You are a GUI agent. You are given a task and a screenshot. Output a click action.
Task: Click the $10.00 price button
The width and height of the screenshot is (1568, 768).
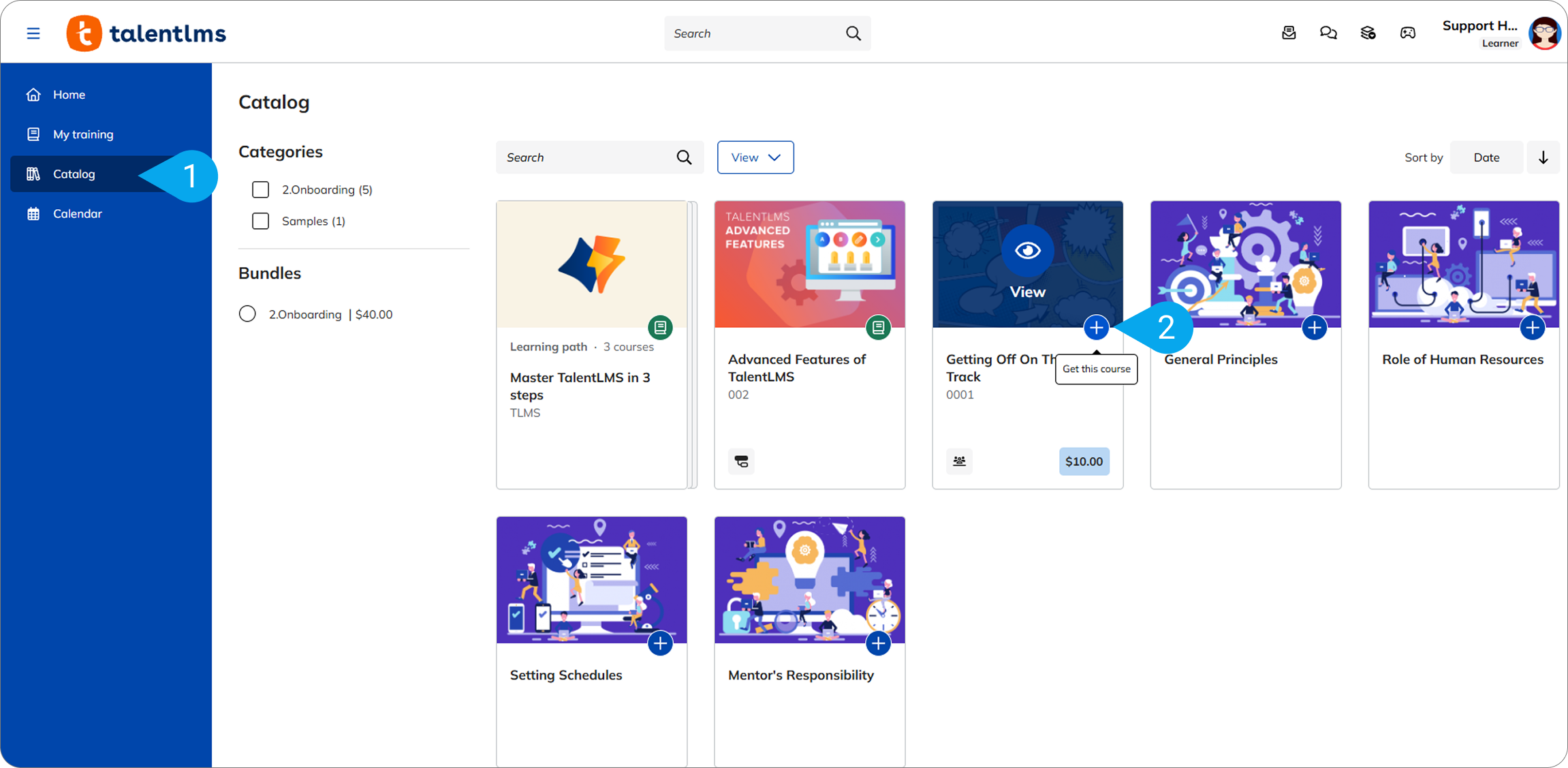point(1084,461)
